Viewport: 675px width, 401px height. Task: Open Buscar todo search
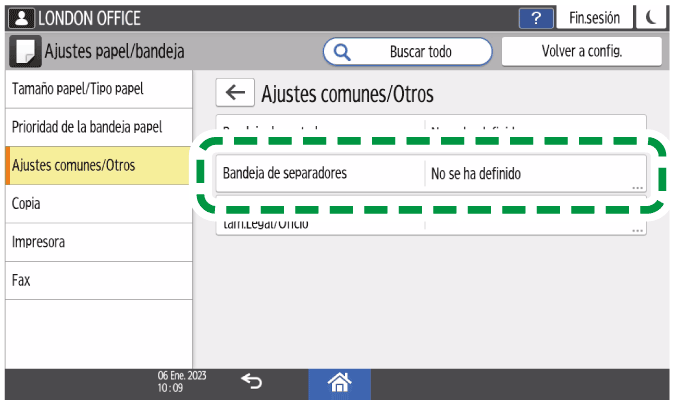tap(408, 51)
